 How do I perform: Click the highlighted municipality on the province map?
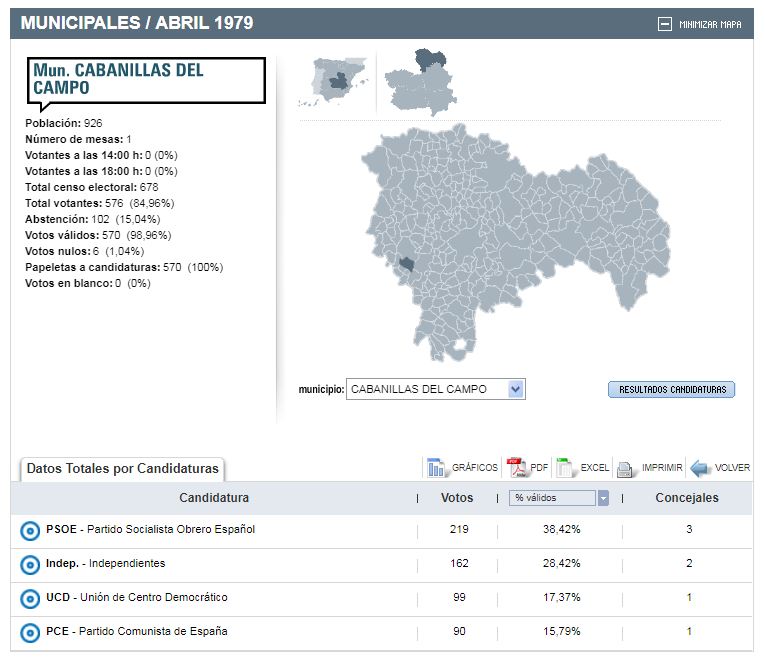pyautogui.click(x=406, y=265)
